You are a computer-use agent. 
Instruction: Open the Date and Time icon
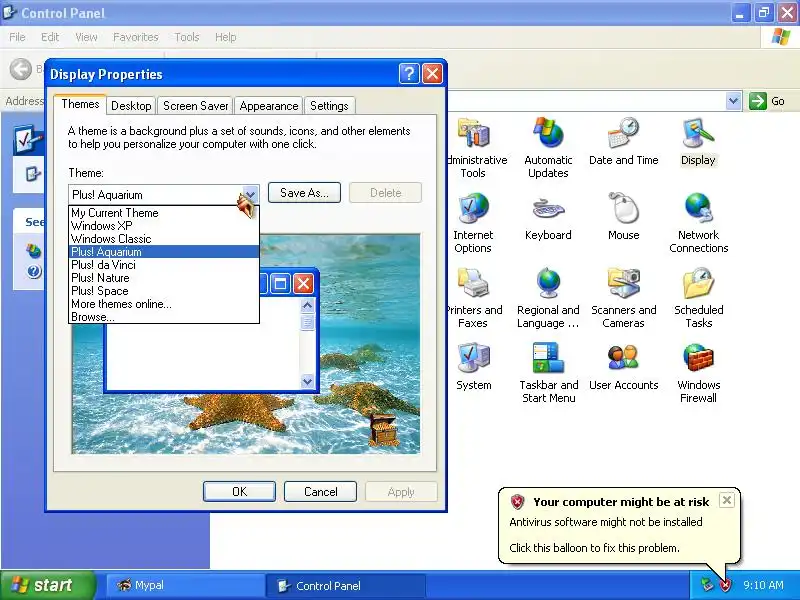tap(623, 133)
